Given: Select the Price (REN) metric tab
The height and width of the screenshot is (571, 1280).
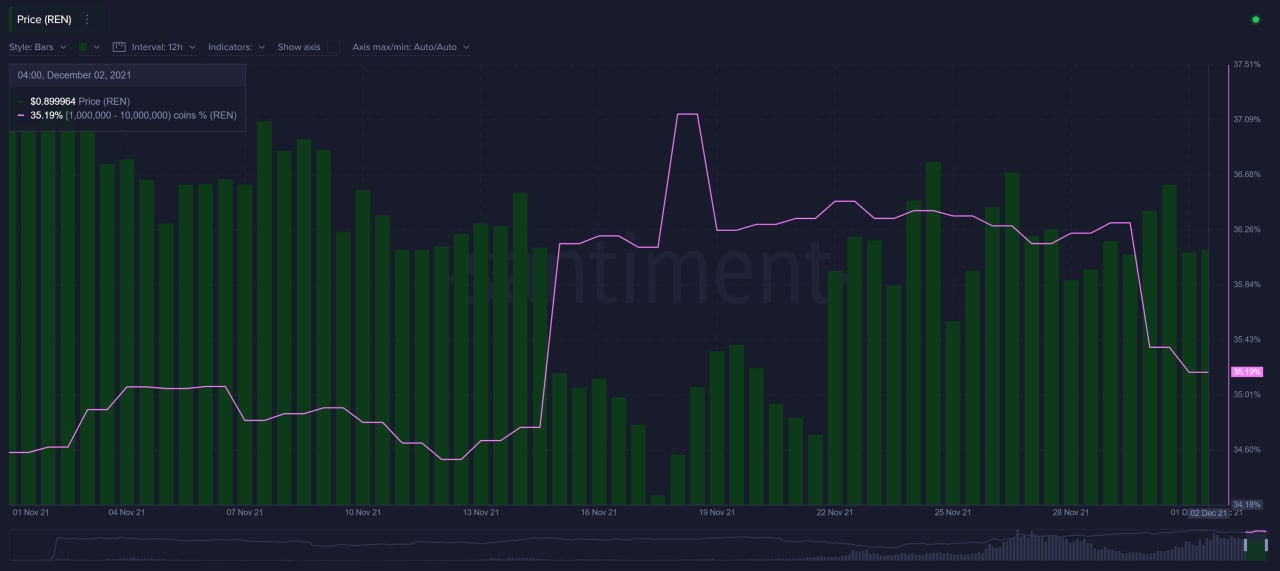Looking at the screenshot, I should (43, 19).
